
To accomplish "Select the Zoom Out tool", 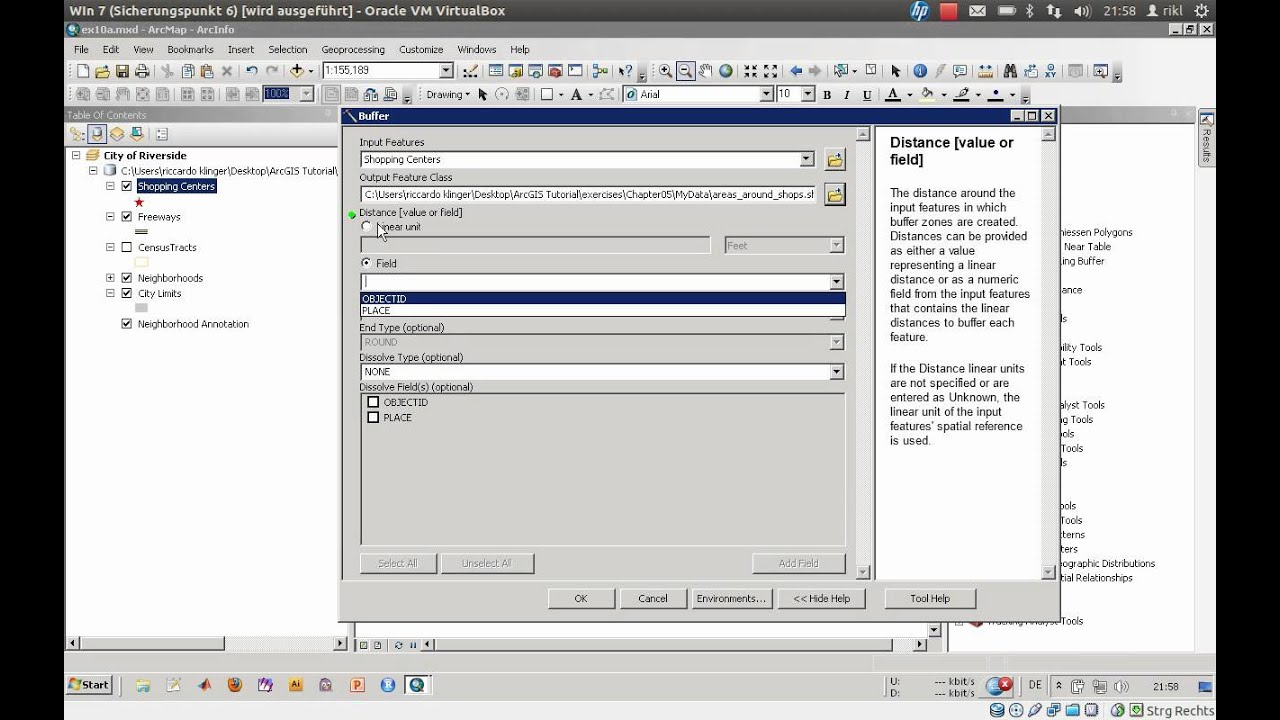I will tap(685, 71).
